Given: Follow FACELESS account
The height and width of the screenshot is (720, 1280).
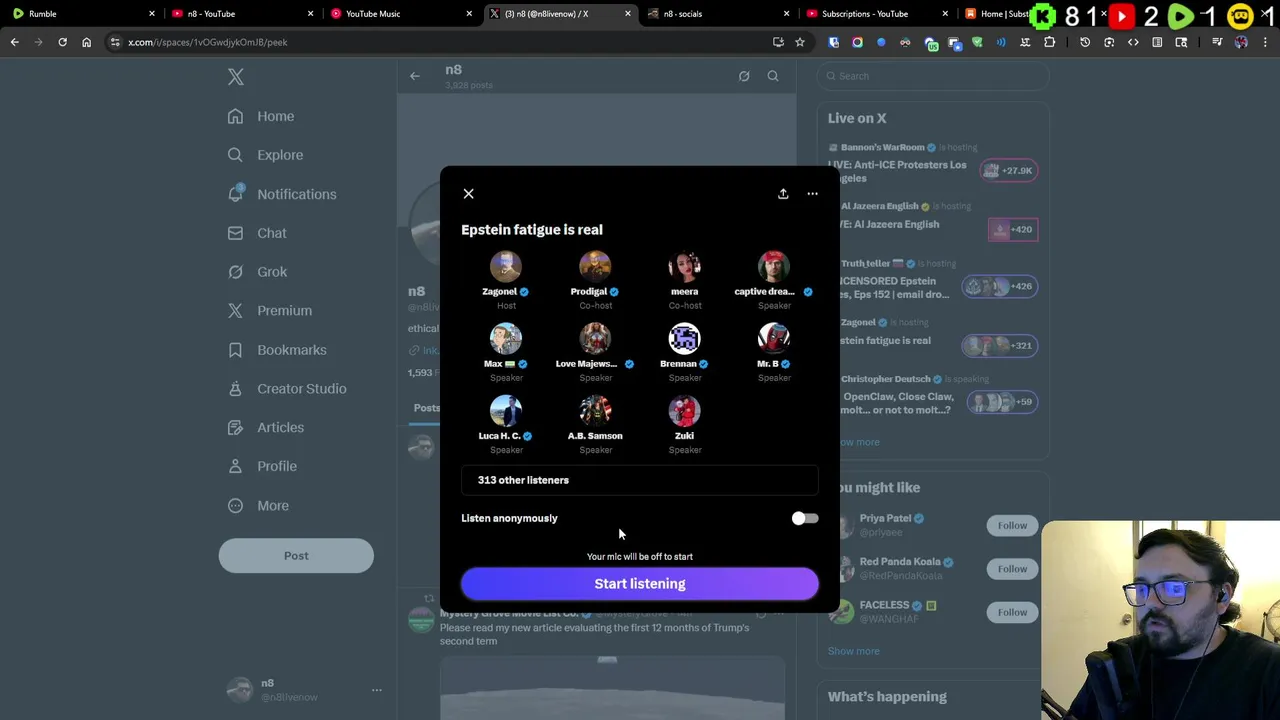Looking at the screenshot, I should (1012, 612).
